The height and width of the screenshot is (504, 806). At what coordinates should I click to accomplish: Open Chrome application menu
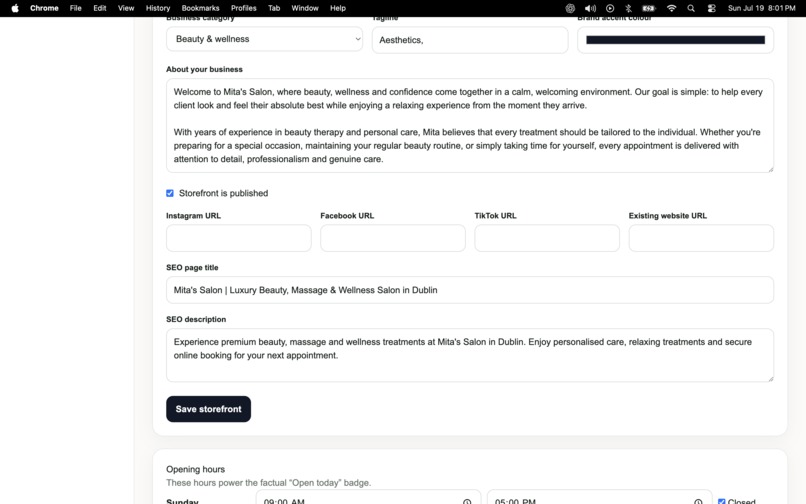(44, 8)
